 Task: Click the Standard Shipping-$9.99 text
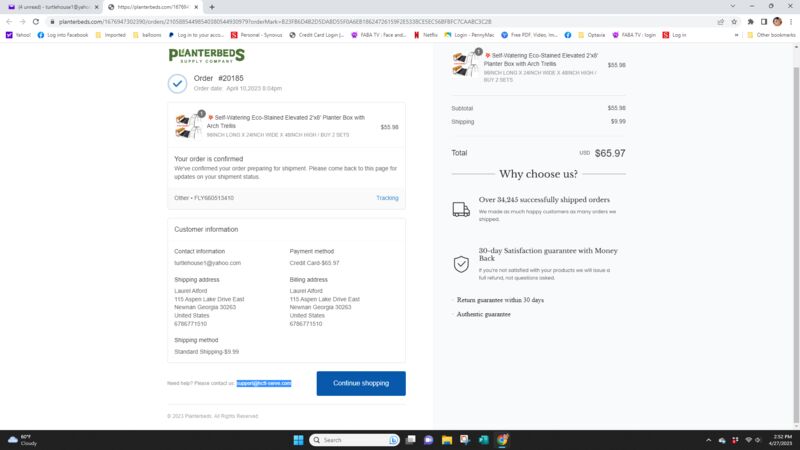click(207, 352)
